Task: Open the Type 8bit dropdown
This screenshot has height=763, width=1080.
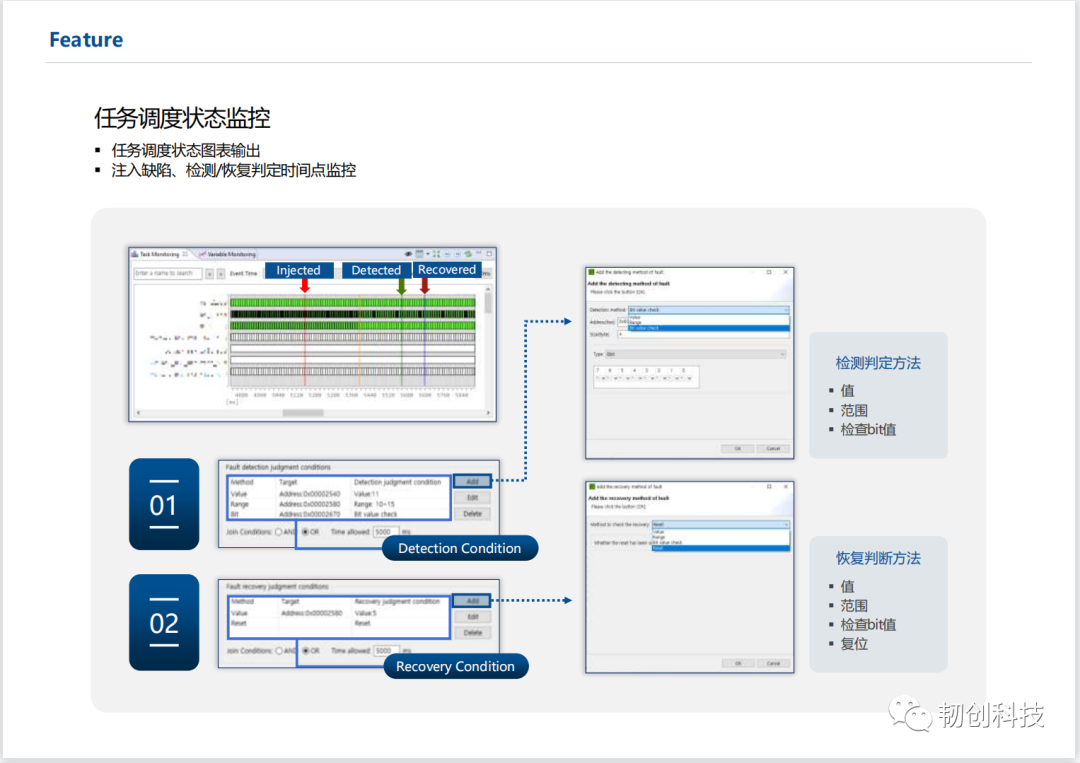Action: point(695,354)
